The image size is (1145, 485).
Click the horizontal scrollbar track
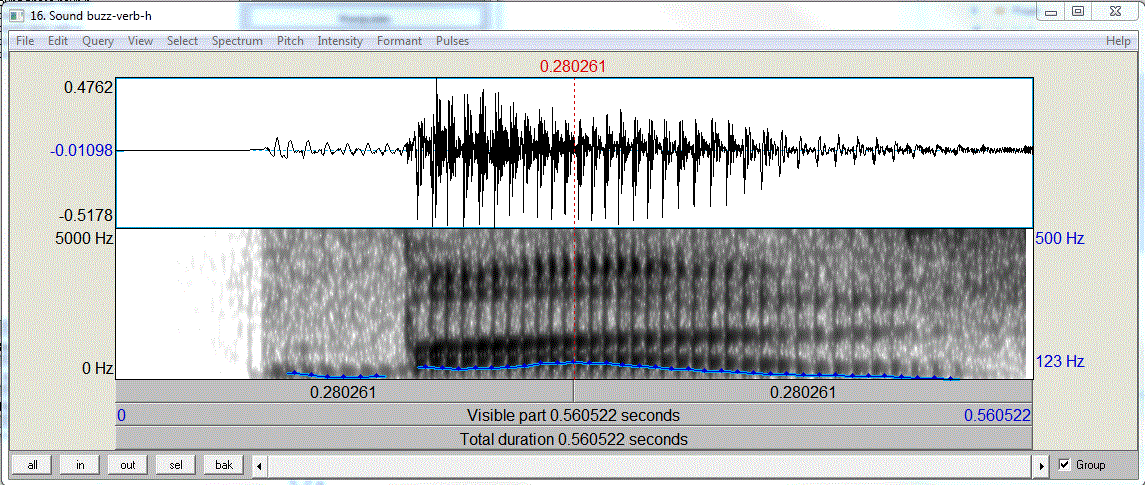click(x=651, y=465)
